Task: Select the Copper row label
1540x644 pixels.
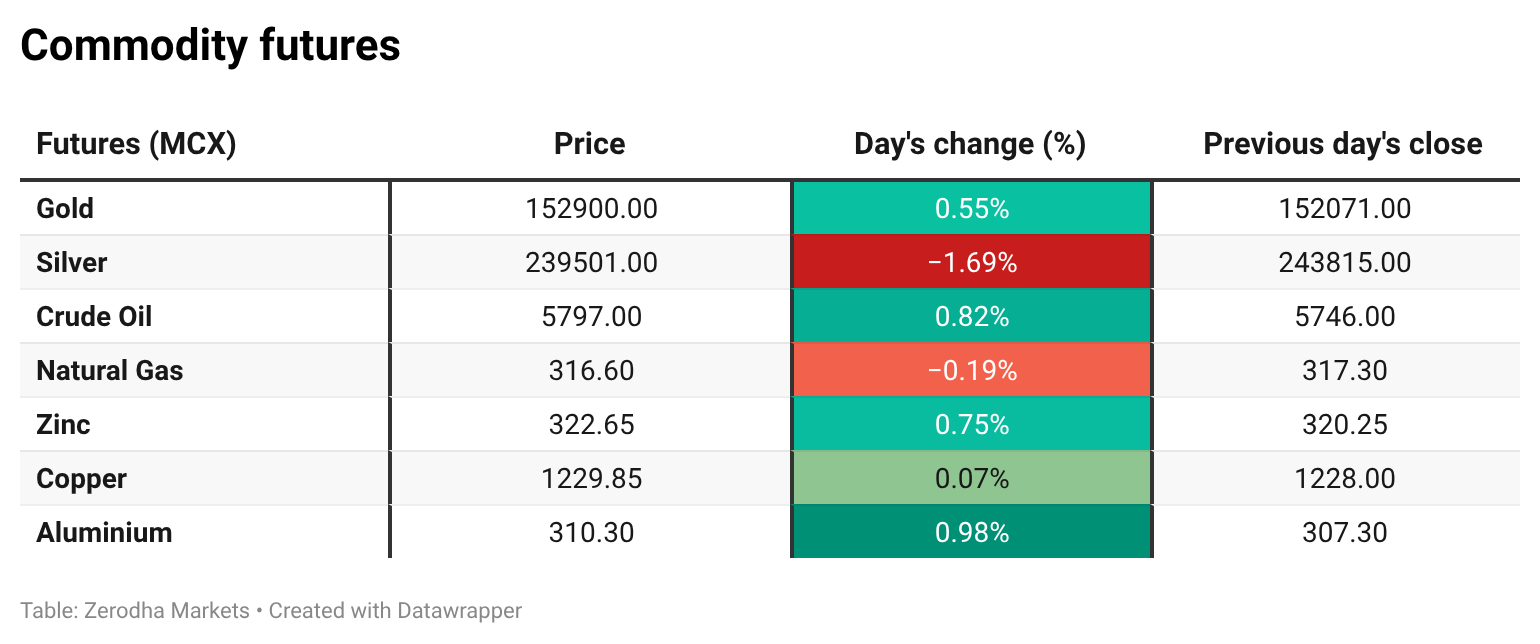Action: pyautogui.click(x=81, y=479)
